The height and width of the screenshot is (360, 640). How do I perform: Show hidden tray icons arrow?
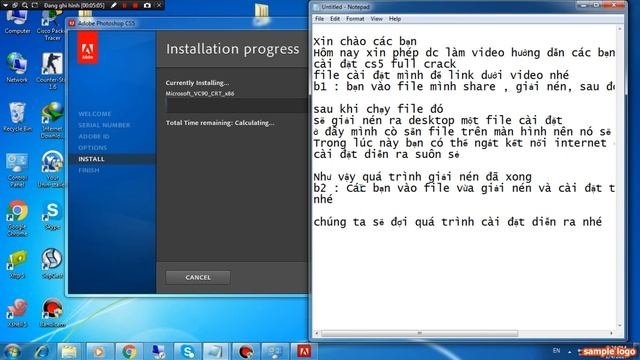coord(570,351)
